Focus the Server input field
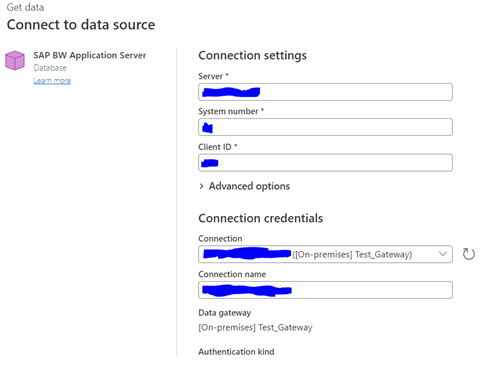The image size is (486, 366). (x=325, y=92)
